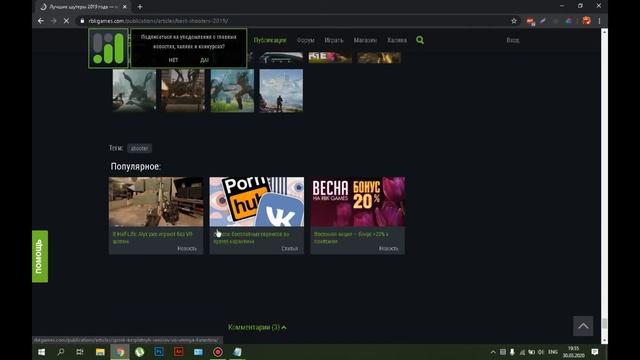Image resolution: width=640 pixels, height=360 pixels.
Task: Bookmark this page with the star icon
Action: pos(514,21)
